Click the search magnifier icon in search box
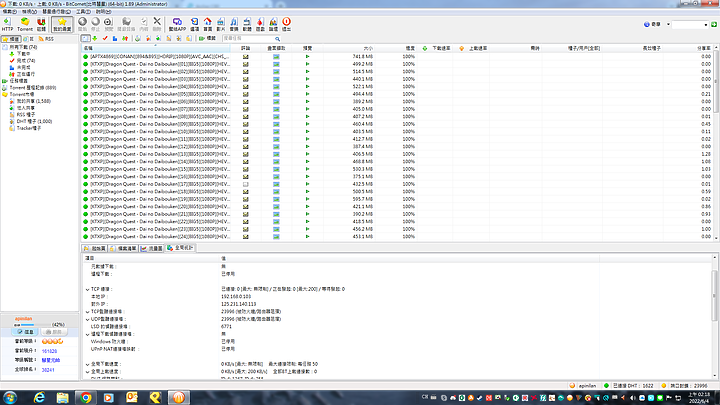The image size is (720, 405). pos(277,39)
